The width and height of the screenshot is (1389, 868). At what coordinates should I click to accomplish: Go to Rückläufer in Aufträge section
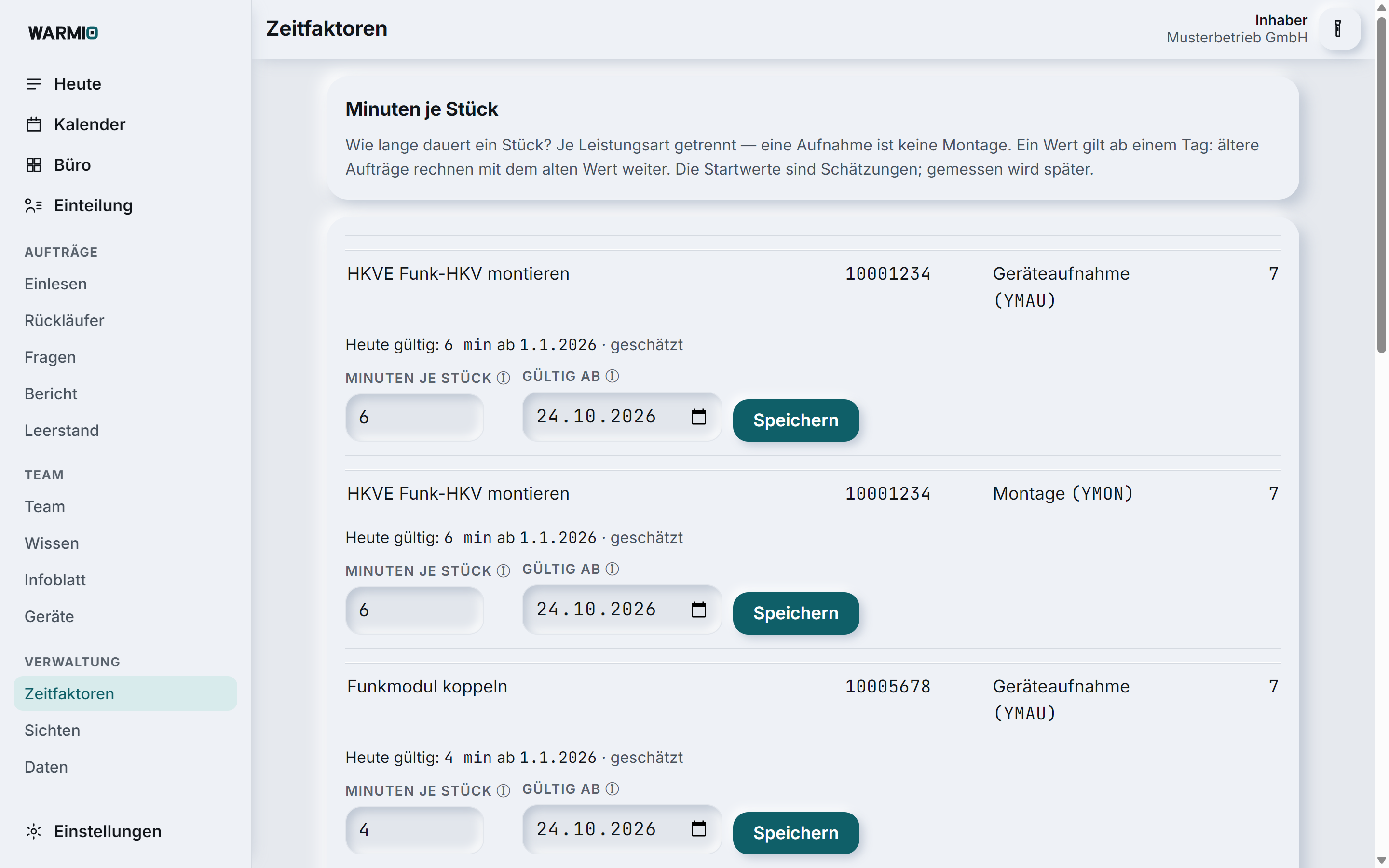click(x=64, y=320)
